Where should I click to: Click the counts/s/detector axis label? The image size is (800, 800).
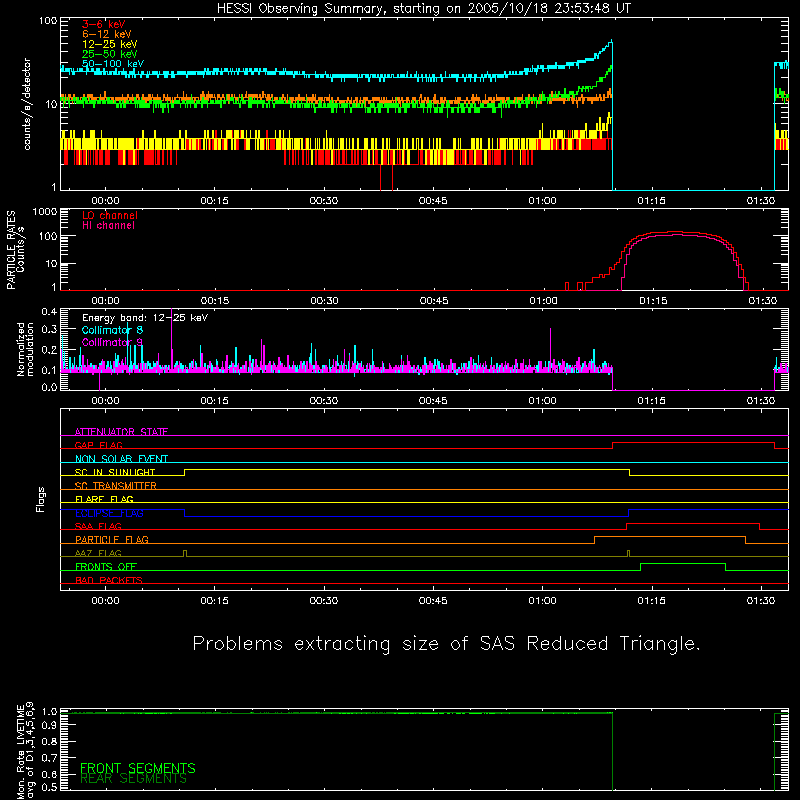point(27,104)
